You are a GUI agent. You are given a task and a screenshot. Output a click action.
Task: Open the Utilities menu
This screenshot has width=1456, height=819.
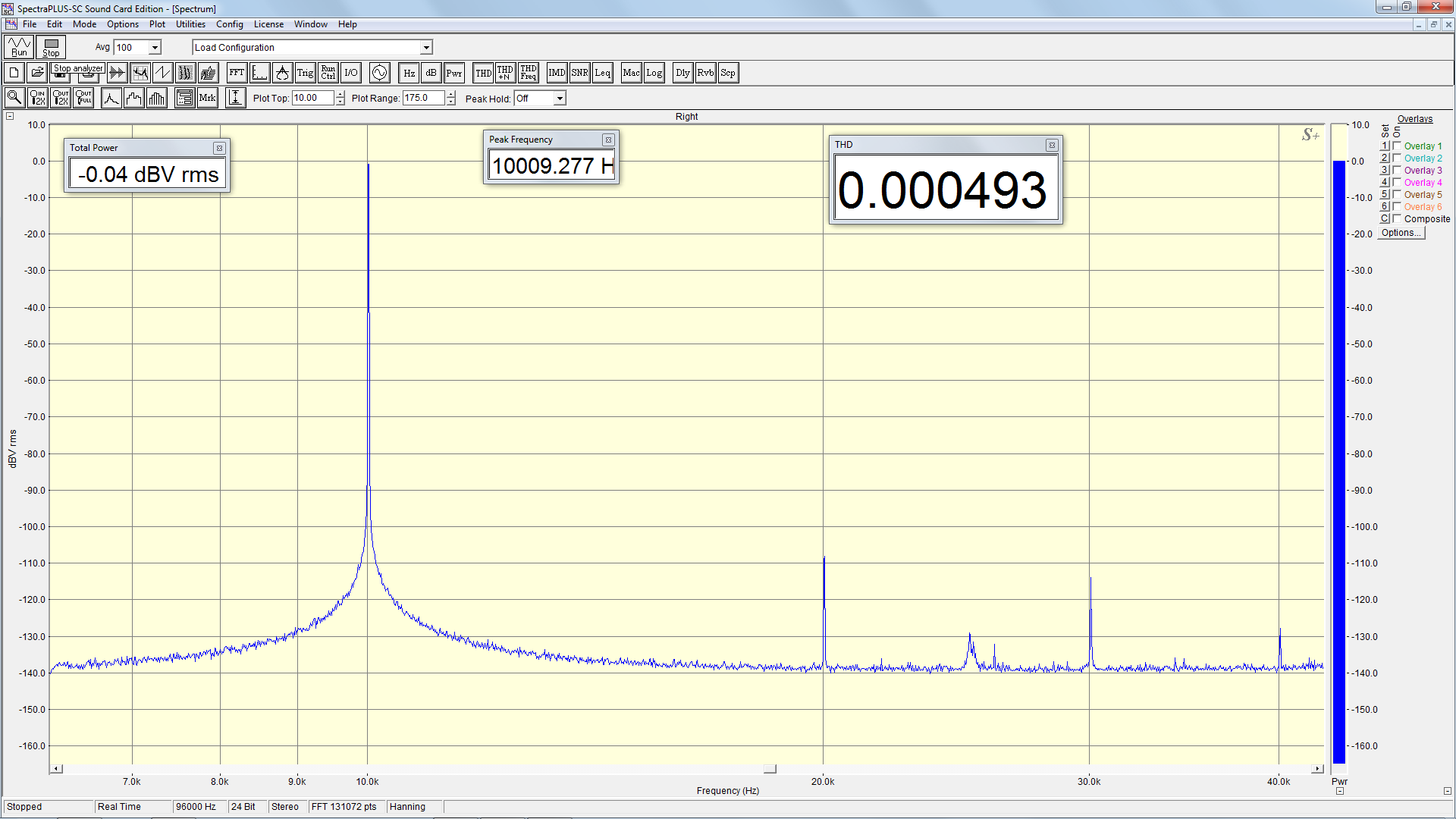click(x=190, y=24)
